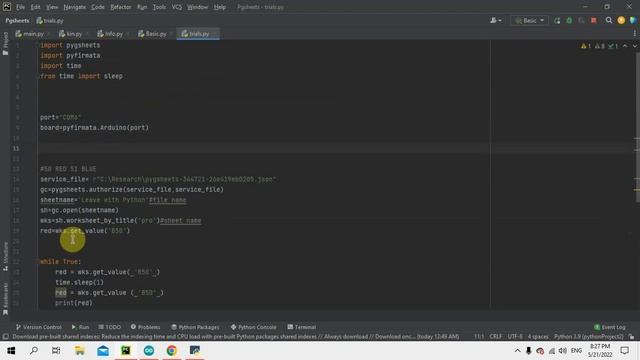Open the Bookmarks tool window sidebar
The image size is (640, 360).
(5, 299)
